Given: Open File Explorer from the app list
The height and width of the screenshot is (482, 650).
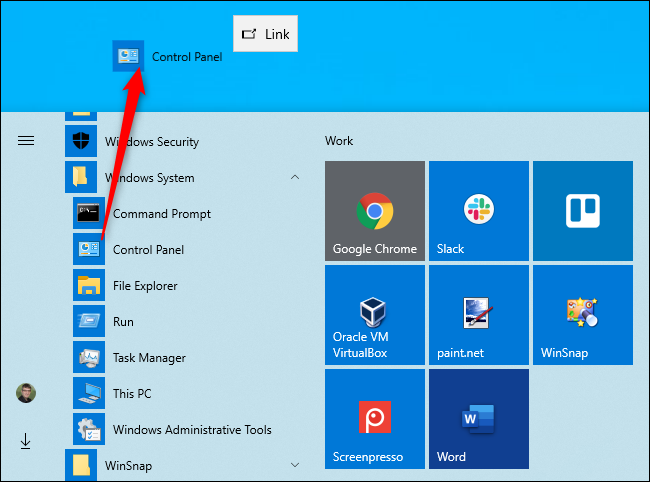Looking at the screenshot, I should (x=145, y=286).
